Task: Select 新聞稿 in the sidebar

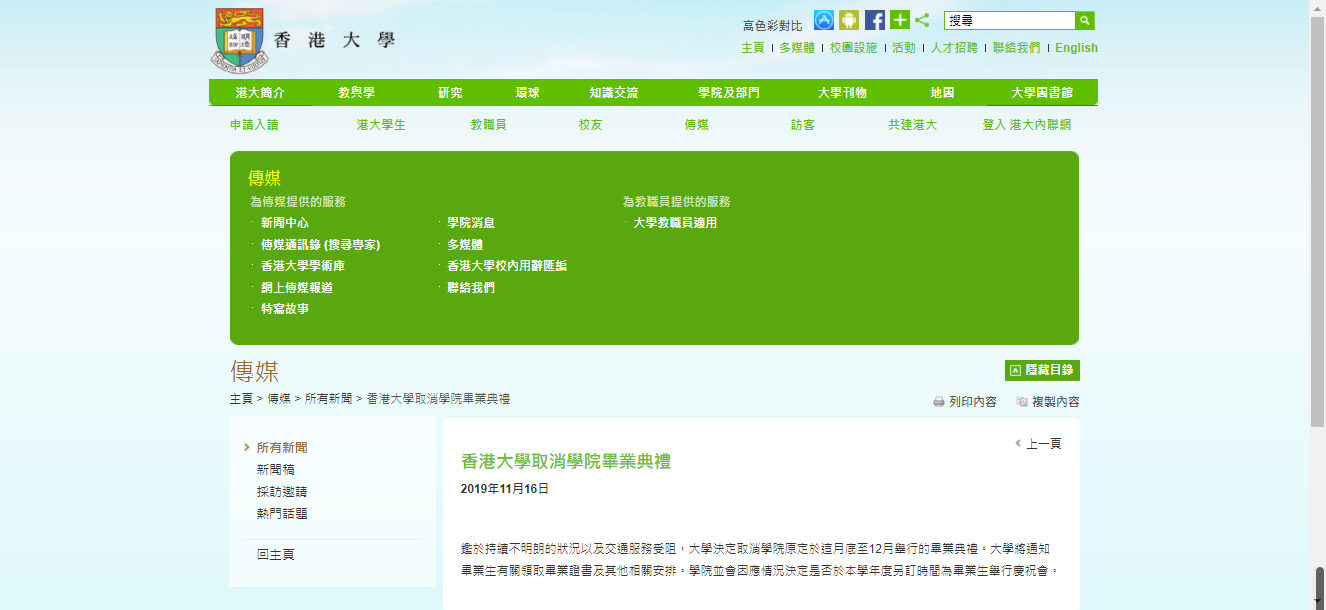Action: click(x=275, y=469)
